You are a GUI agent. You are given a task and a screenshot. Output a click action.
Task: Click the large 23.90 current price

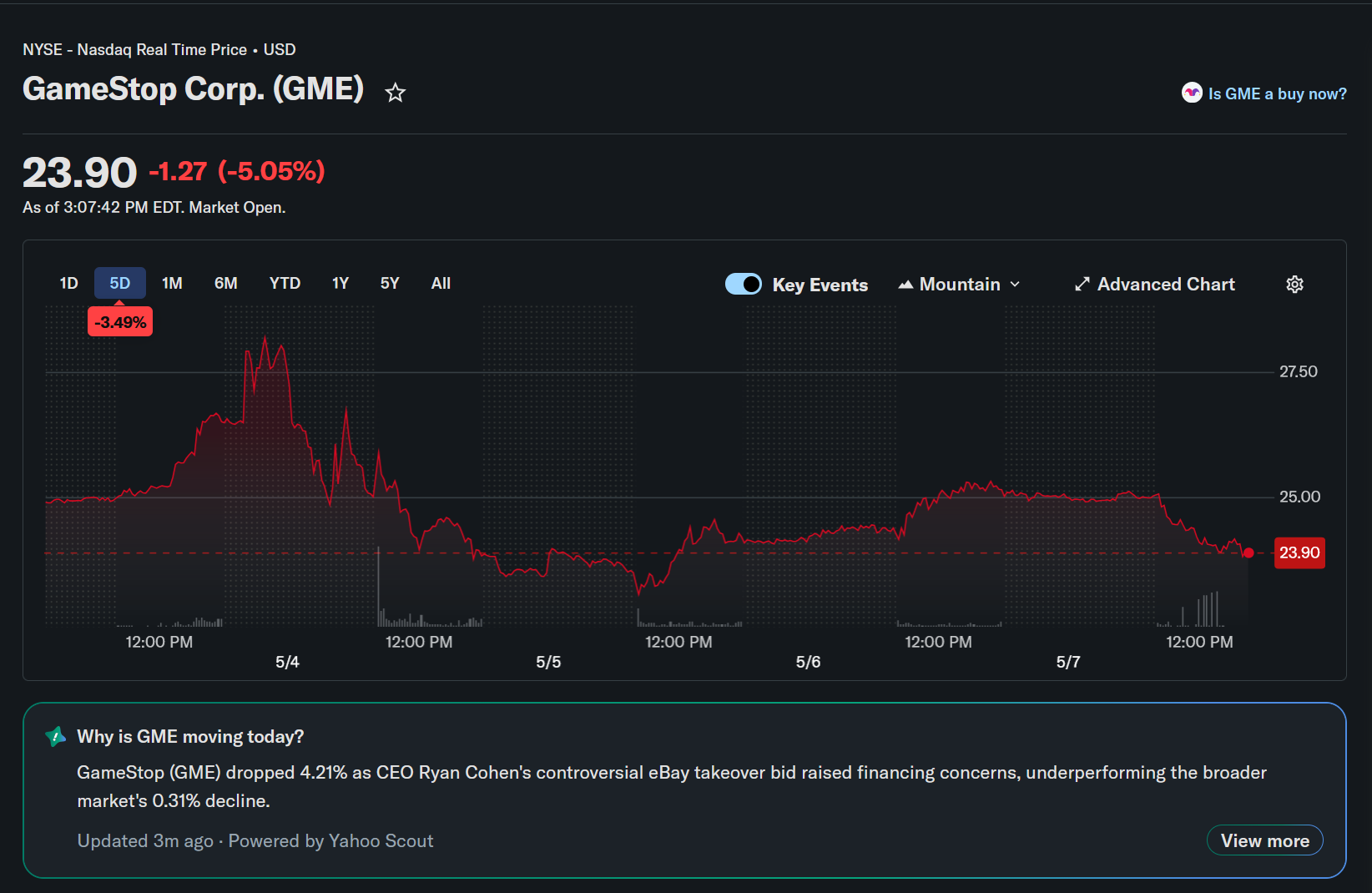tap(79, 173)
